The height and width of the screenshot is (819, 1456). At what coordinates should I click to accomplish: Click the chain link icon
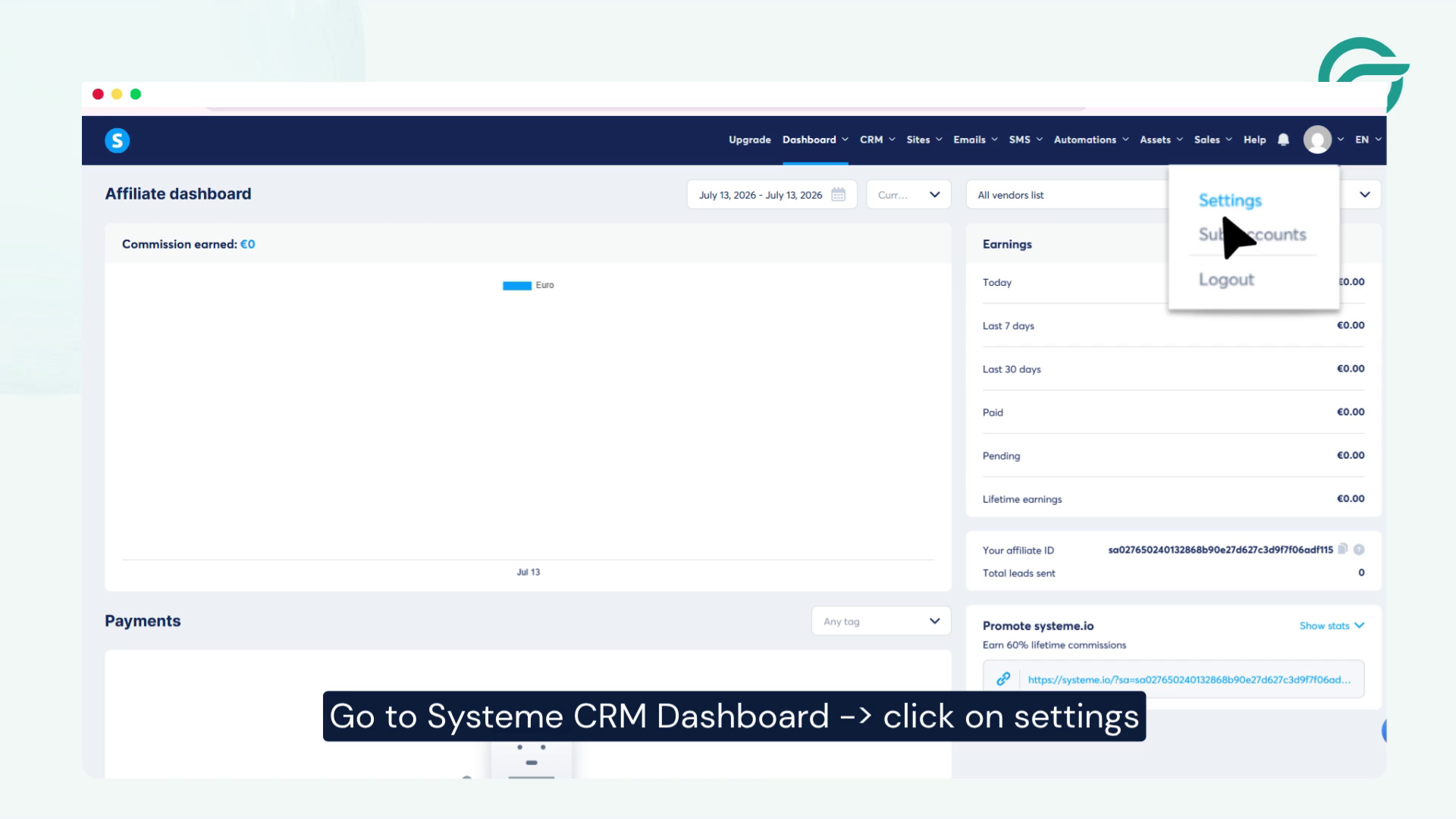[1003, 679]
